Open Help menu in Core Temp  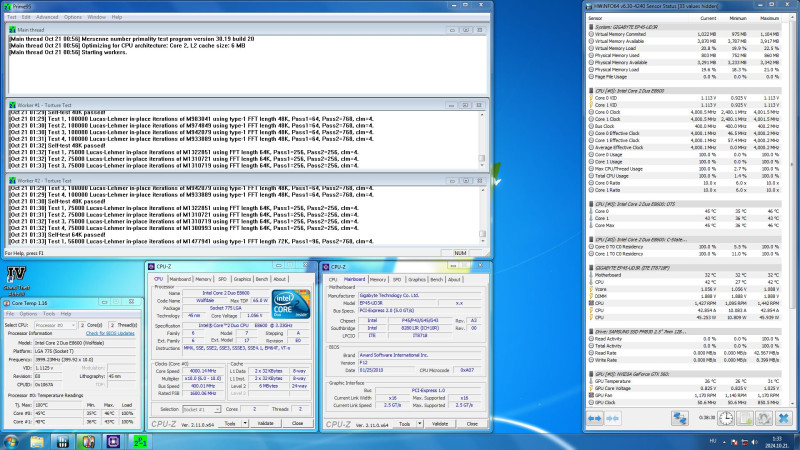click(x=66, y=314)
